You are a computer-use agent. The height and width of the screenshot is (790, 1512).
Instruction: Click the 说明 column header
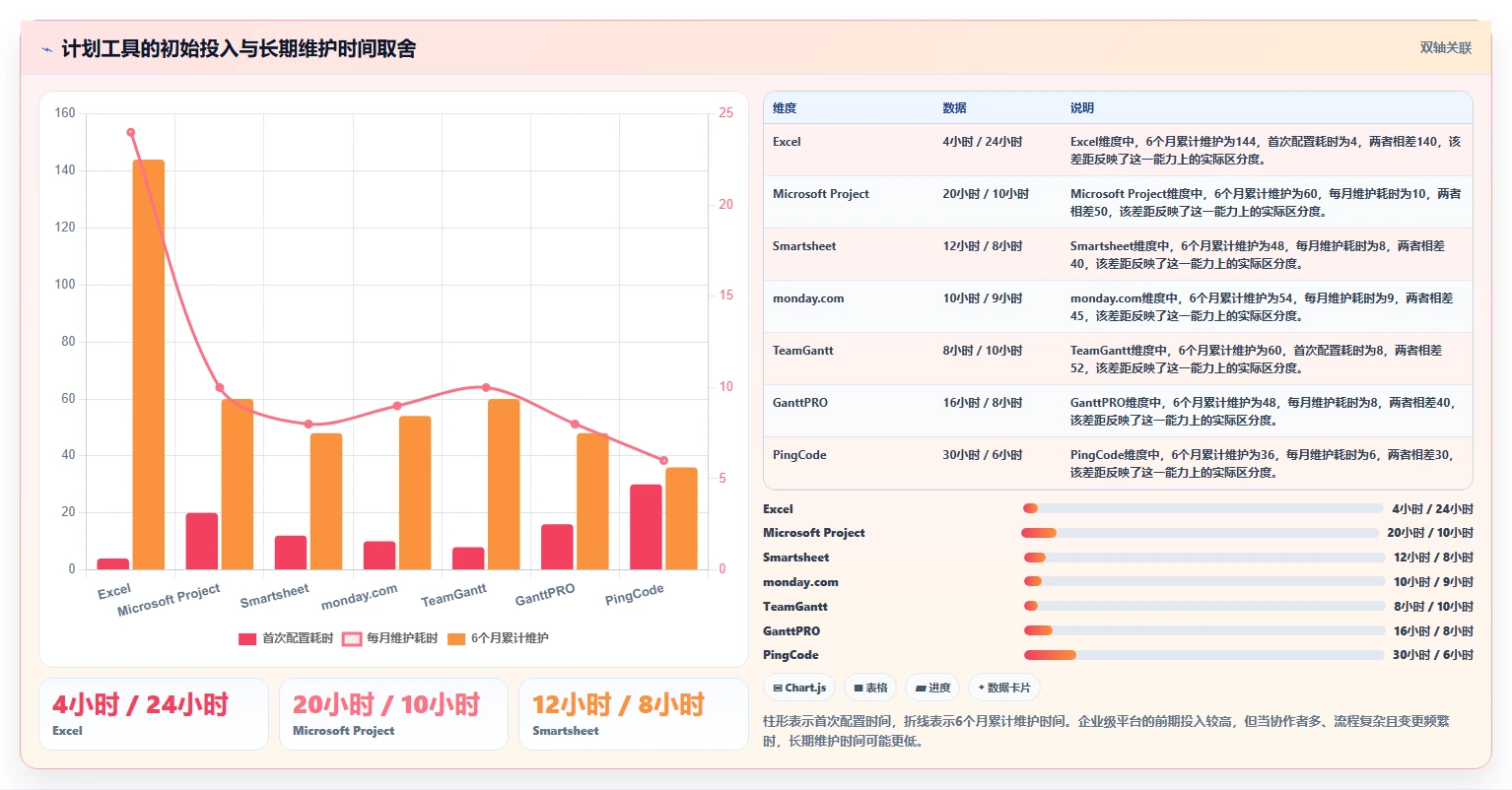point(1082,108)
